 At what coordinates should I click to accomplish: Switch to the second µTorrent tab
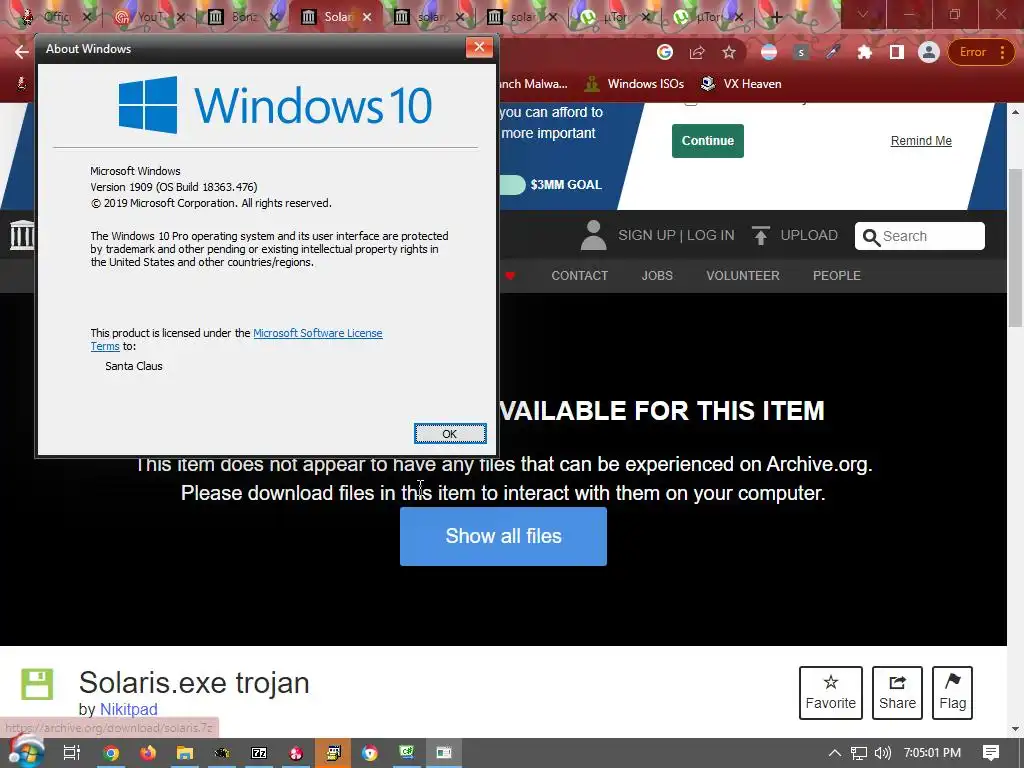(709, 17)
